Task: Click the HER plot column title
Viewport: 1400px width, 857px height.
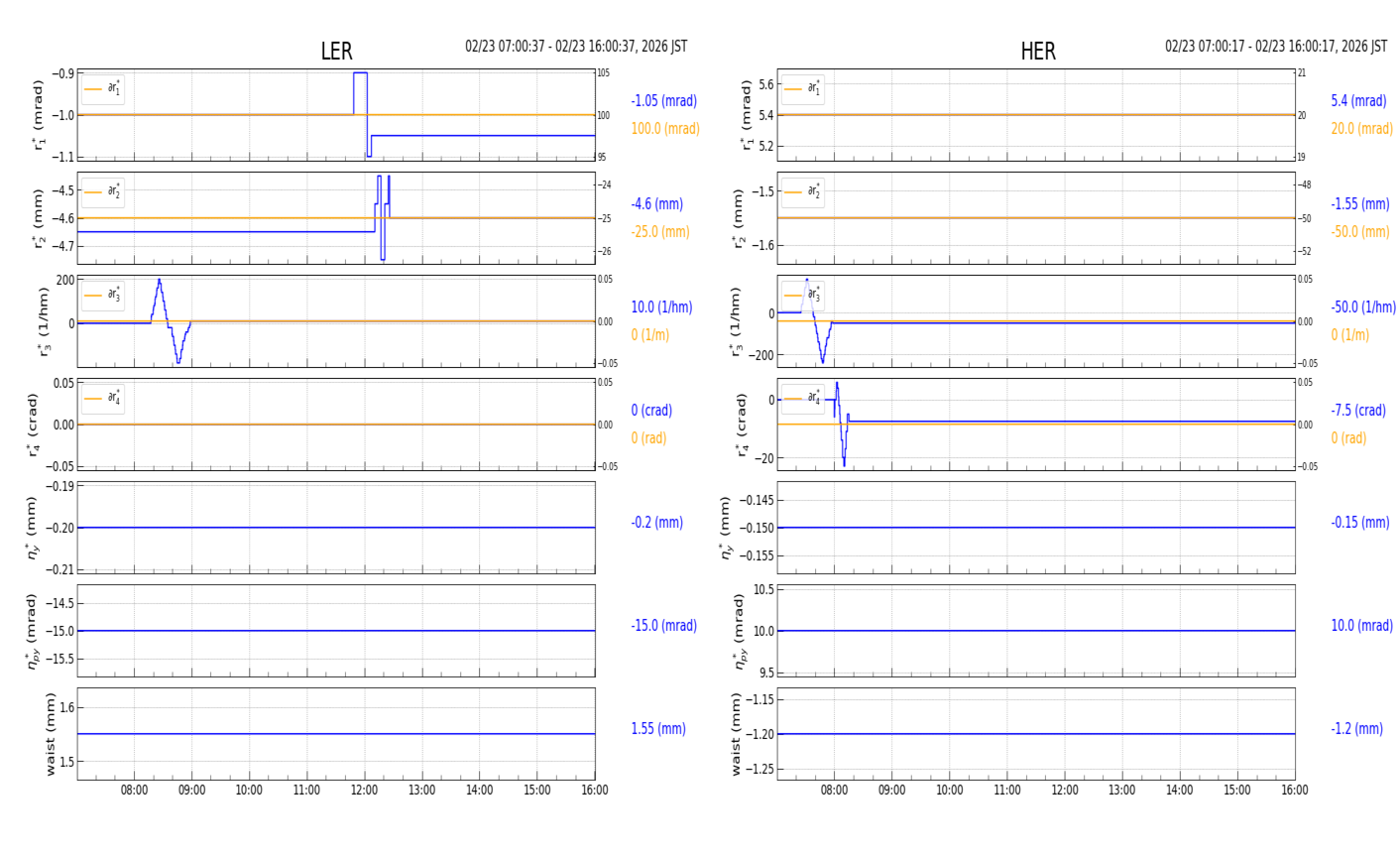Action: (1038, 52)
